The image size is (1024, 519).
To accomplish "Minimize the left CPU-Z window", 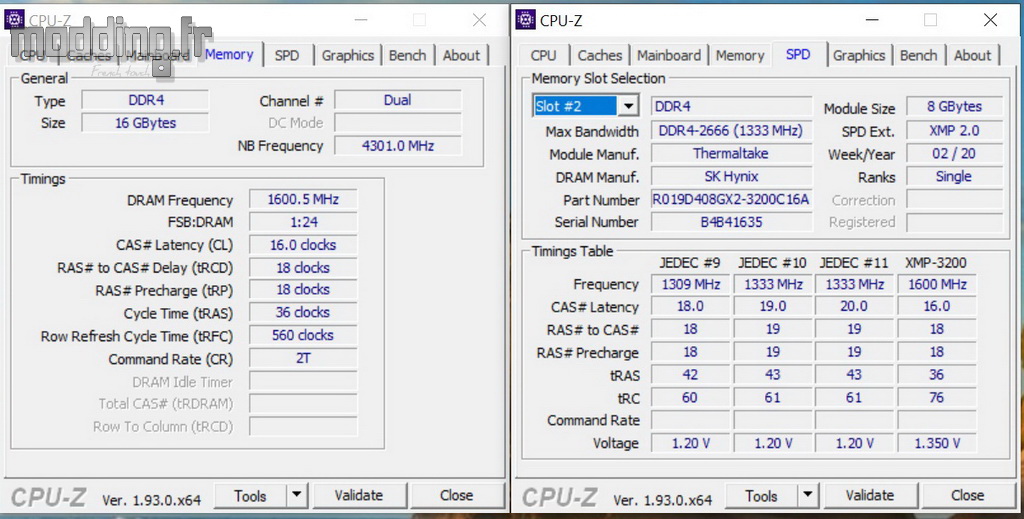I will pos(360,20).
